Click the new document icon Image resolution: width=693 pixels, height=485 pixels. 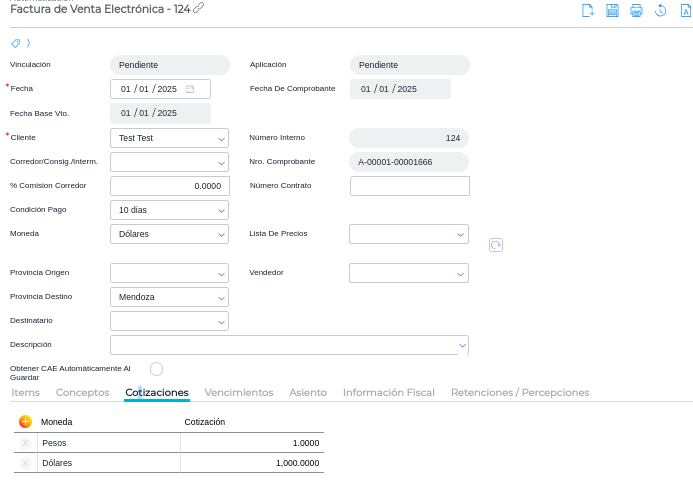[x=588, y=11]
